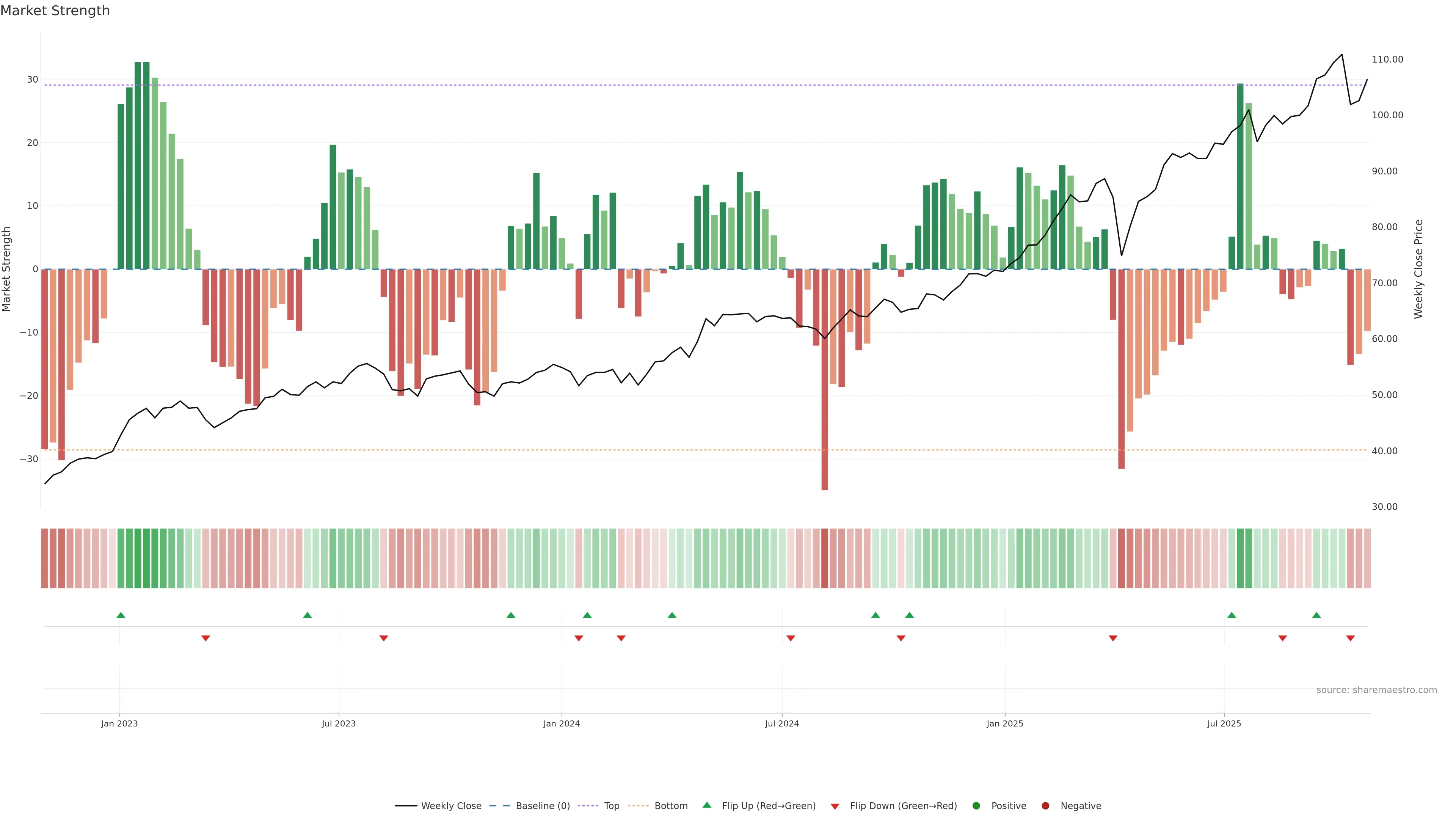The height and width of the screenshot is (819, 1456).
Task: Click the Jul 2024 x-axis label
Action: coord(782,723)
